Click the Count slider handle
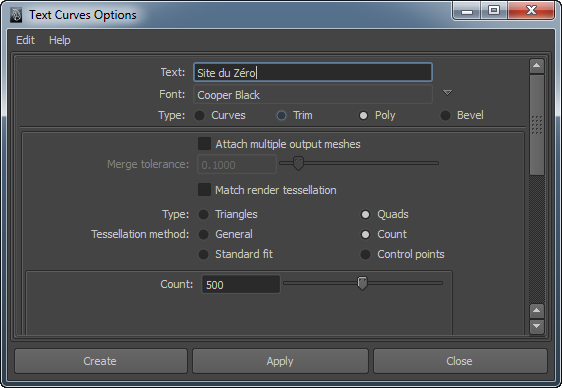 click(362, 283)
